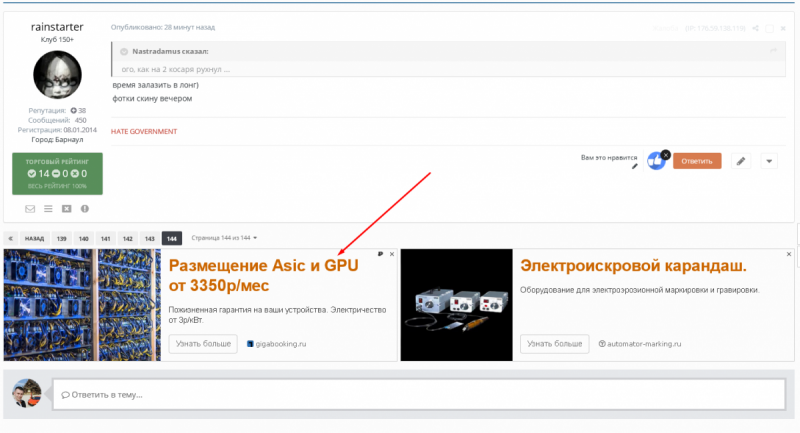Click the НАЗАД previous page button
The height and width of the screenshot is (433, 800).
click(x=35, y=238)
